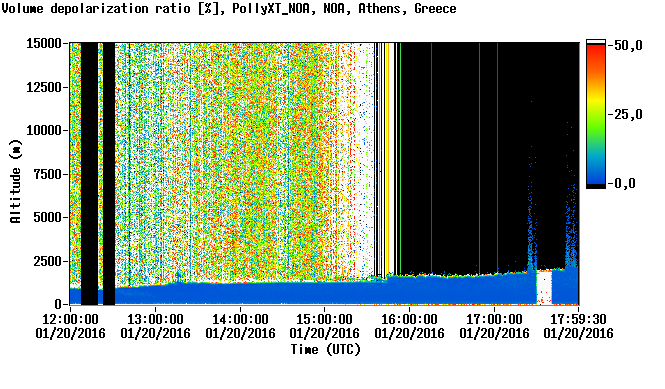Click the Altitude (m) axis title
The height and width of the screenshot is (389, 665).
coord(16,181)
